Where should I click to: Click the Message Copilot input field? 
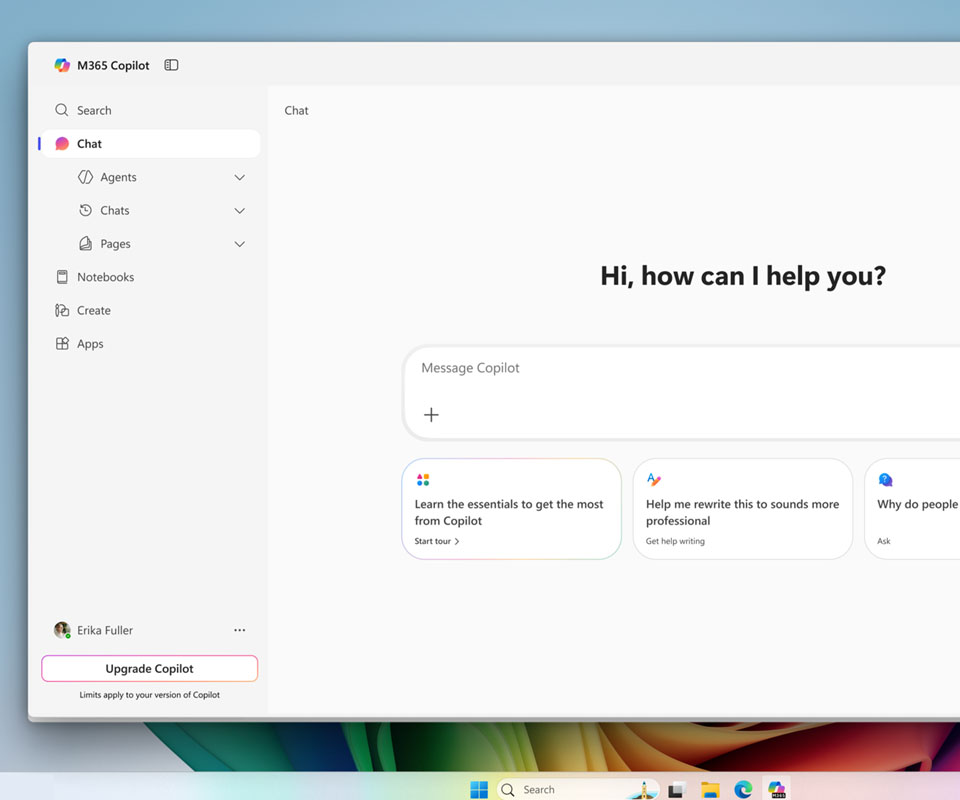click(680, 368)
